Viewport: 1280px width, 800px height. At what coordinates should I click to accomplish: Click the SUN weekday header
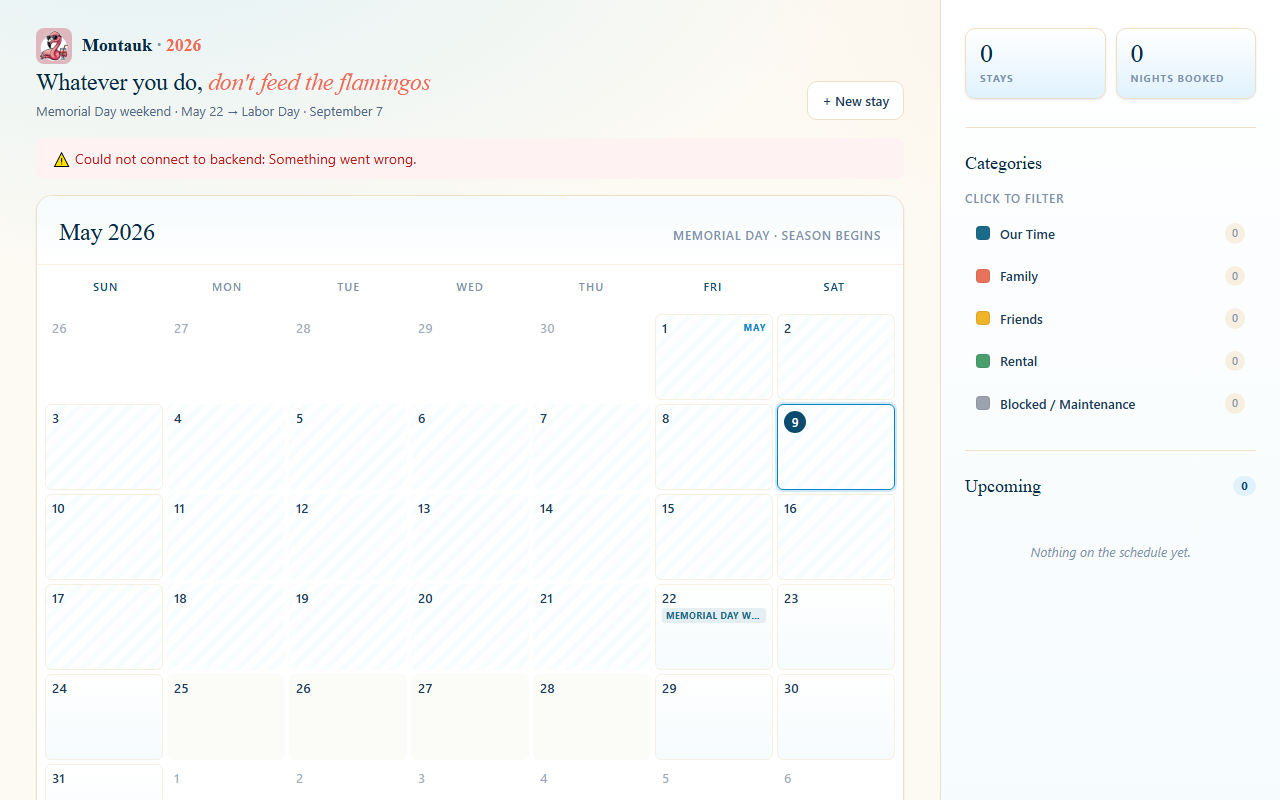click(x=105, y=287)
